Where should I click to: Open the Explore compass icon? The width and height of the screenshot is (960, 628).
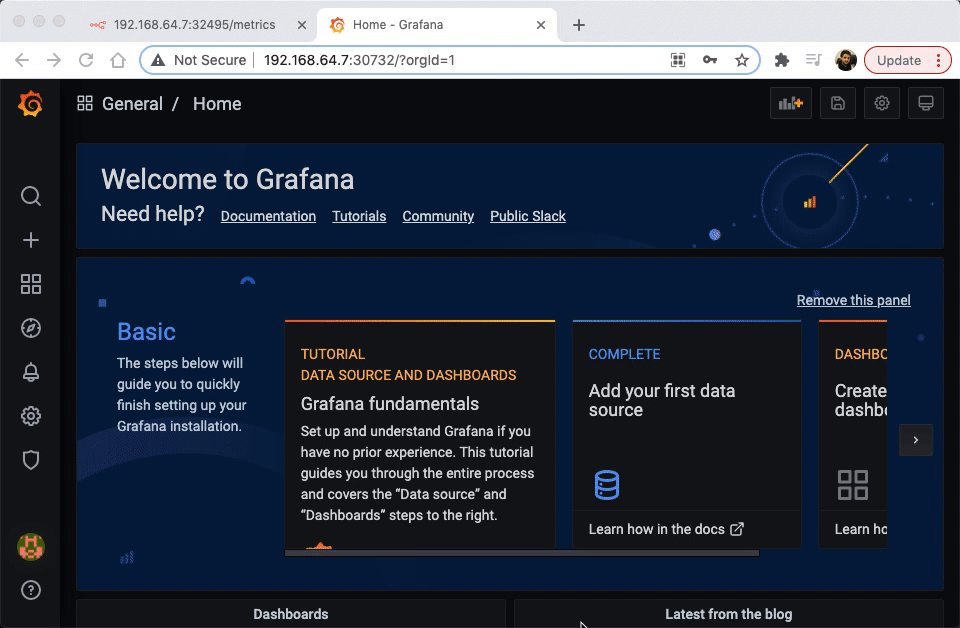point(31,328)
